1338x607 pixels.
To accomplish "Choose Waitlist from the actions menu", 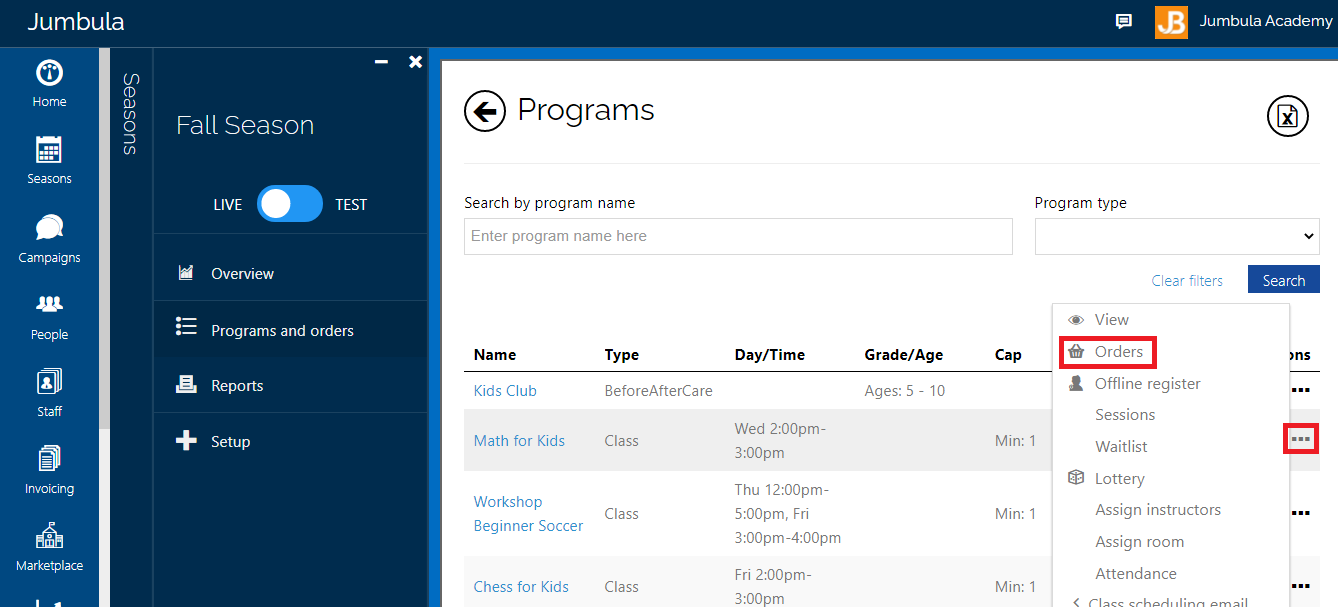I will [1121, 446].
